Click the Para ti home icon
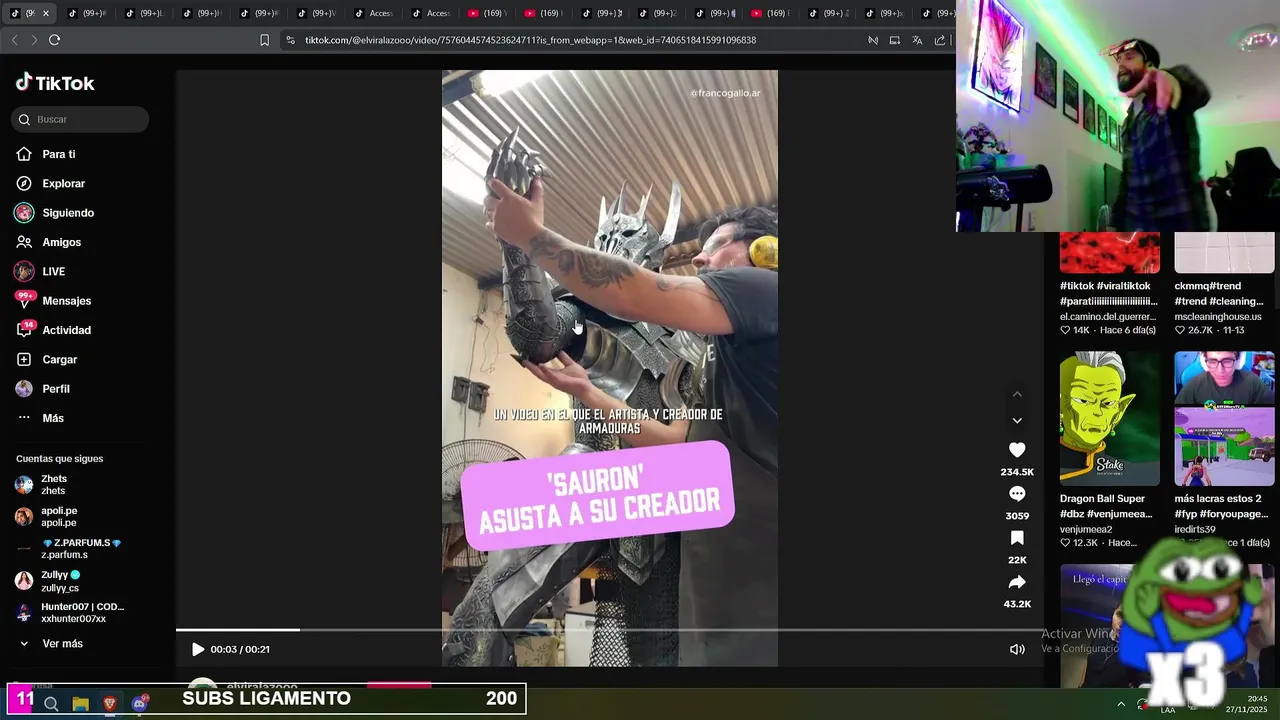 24,154
